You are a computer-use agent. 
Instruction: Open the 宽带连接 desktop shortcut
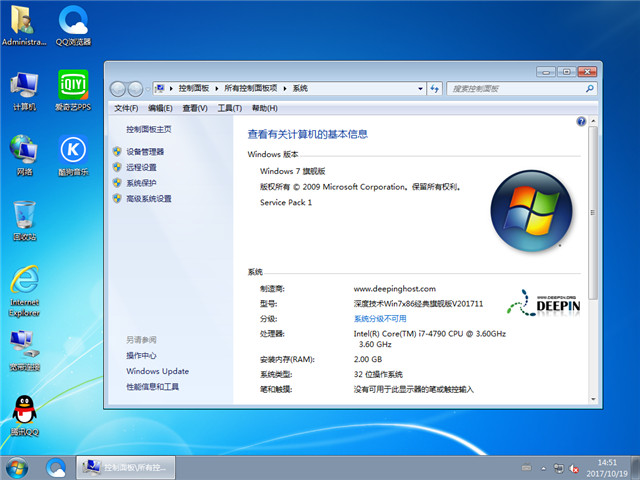24,351
